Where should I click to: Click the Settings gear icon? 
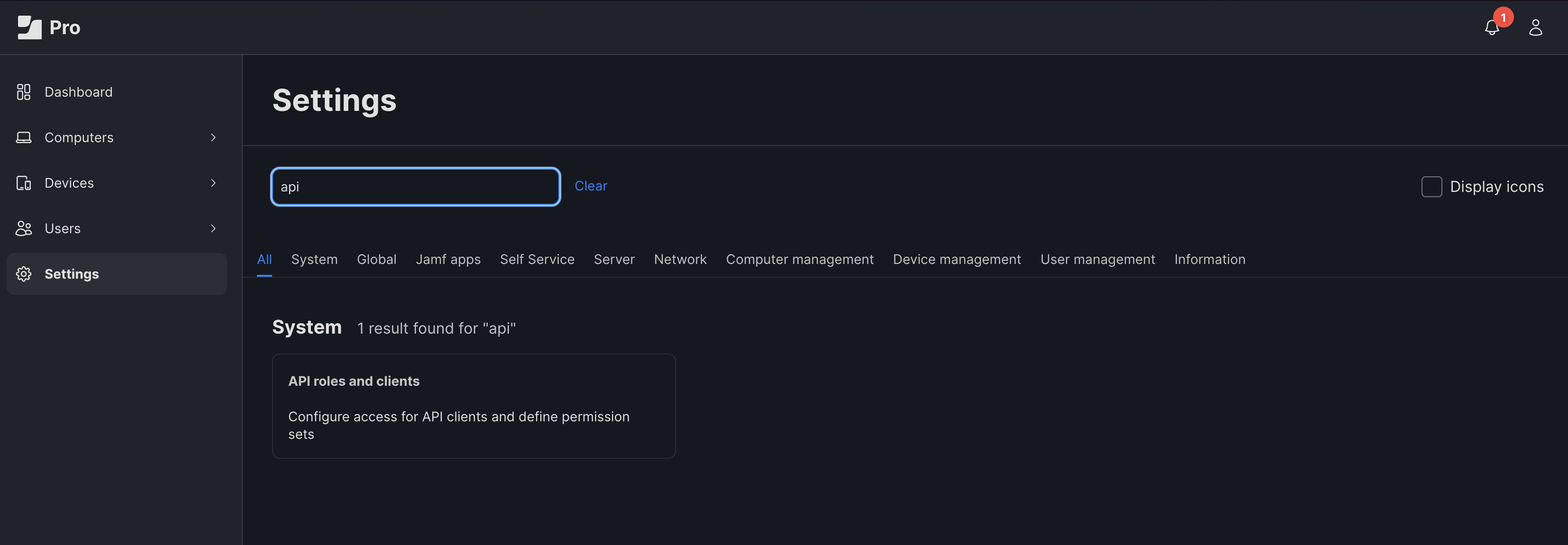click(x=24, y=274)
